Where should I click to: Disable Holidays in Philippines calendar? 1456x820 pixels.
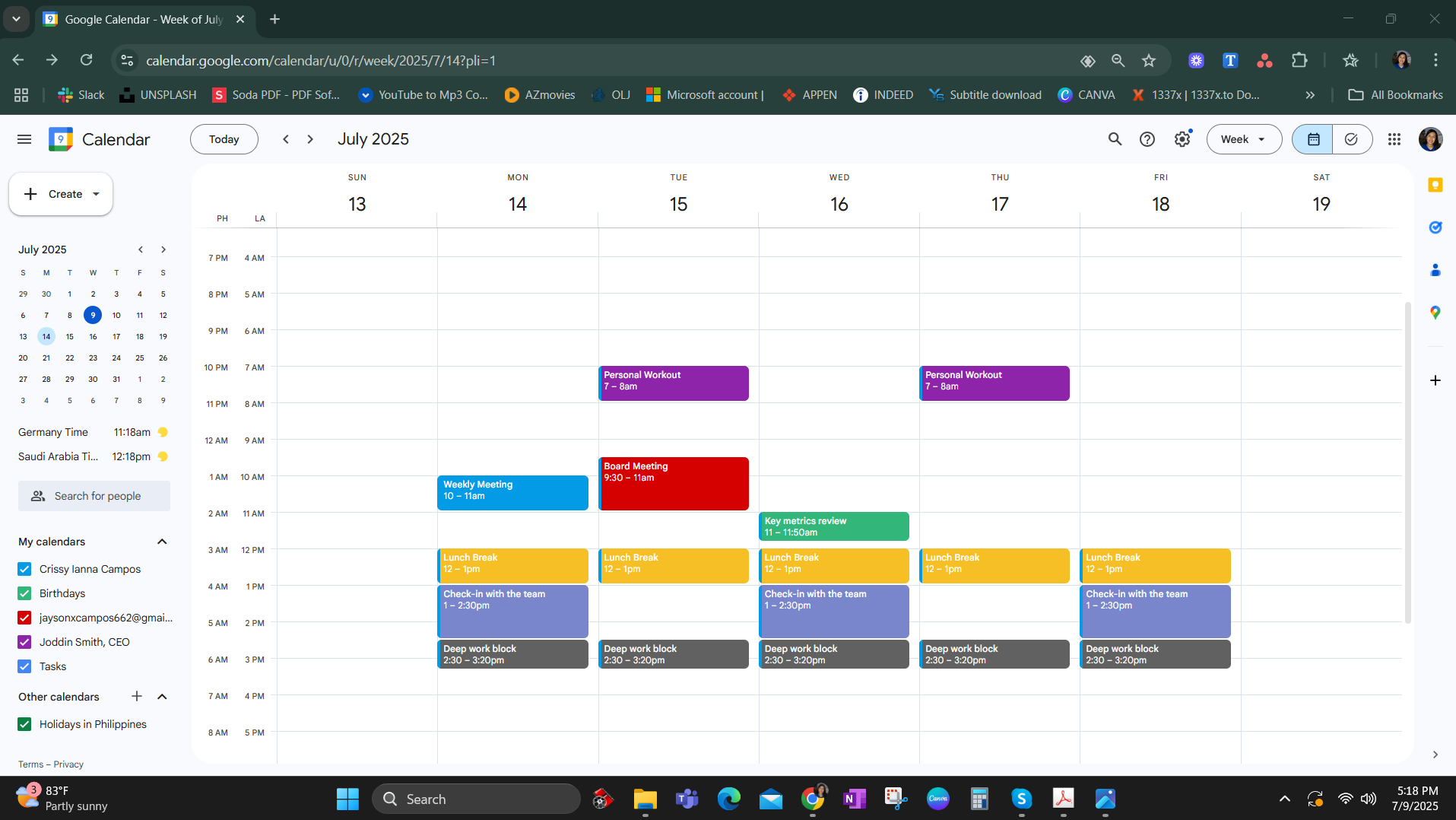(24, 724)
